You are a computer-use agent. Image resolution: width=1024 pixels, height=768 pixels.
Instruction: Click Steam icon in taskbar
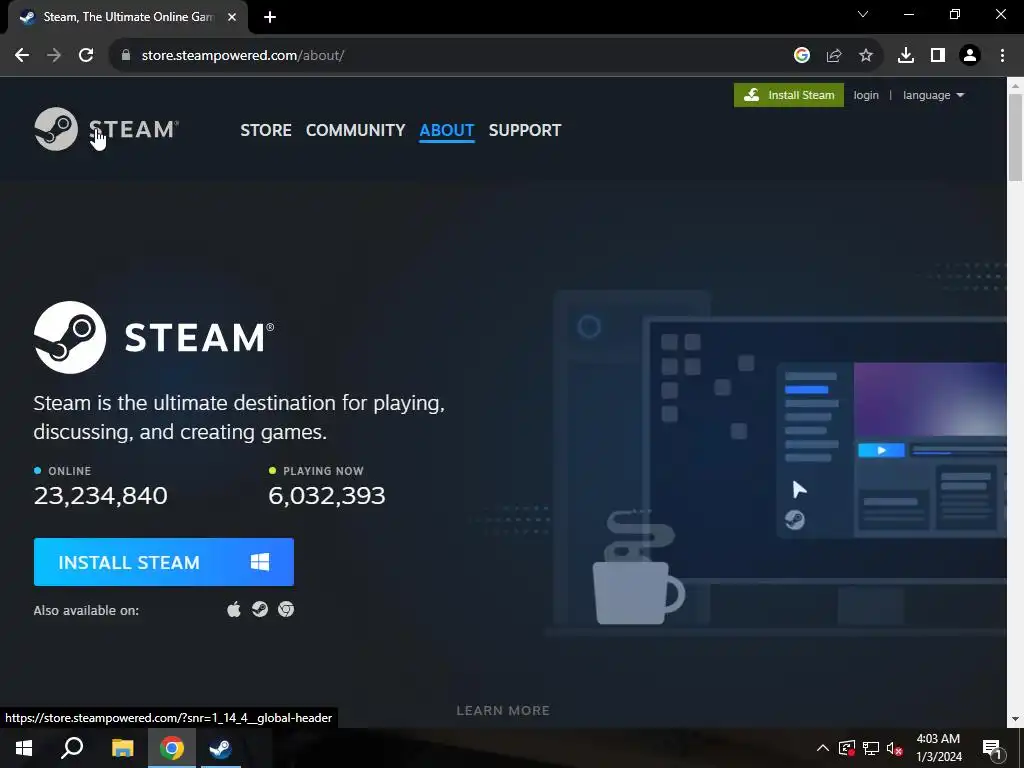pyautogui.click(x=220, y=748)
